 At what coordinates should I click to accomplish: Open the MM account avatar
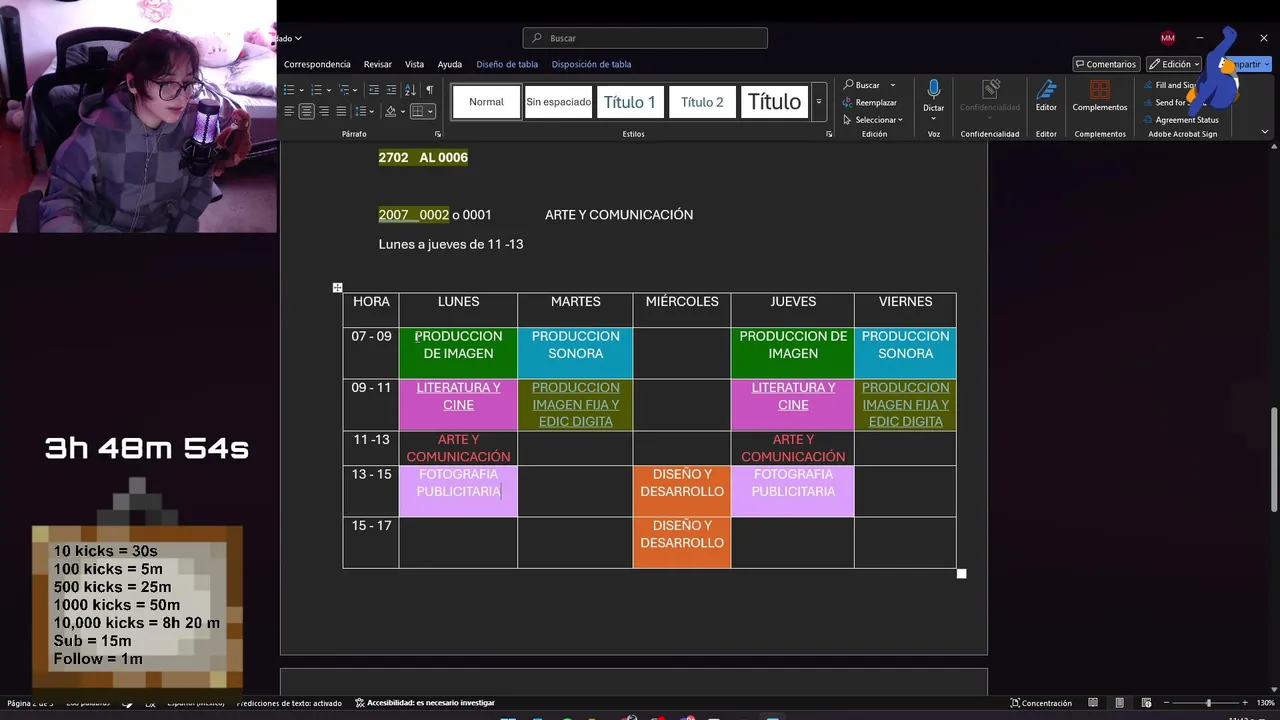coord(1167,38)
